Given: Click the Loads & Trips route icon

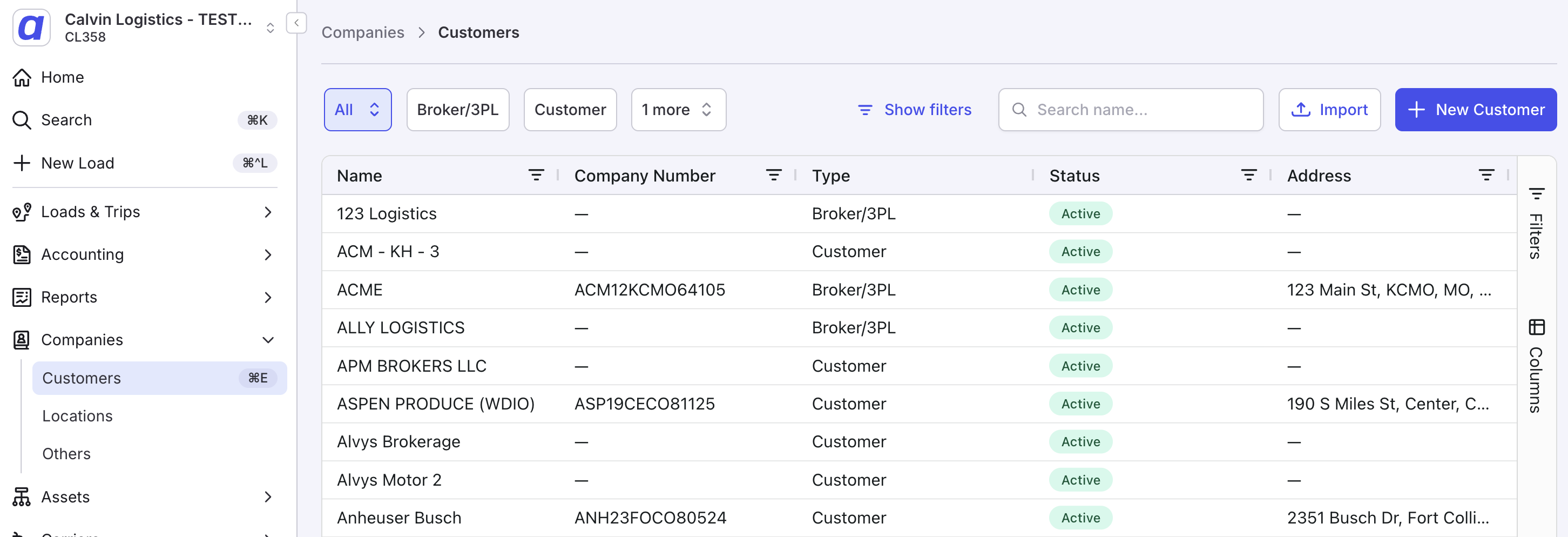Looking at the screenshot, I should 22,212.
